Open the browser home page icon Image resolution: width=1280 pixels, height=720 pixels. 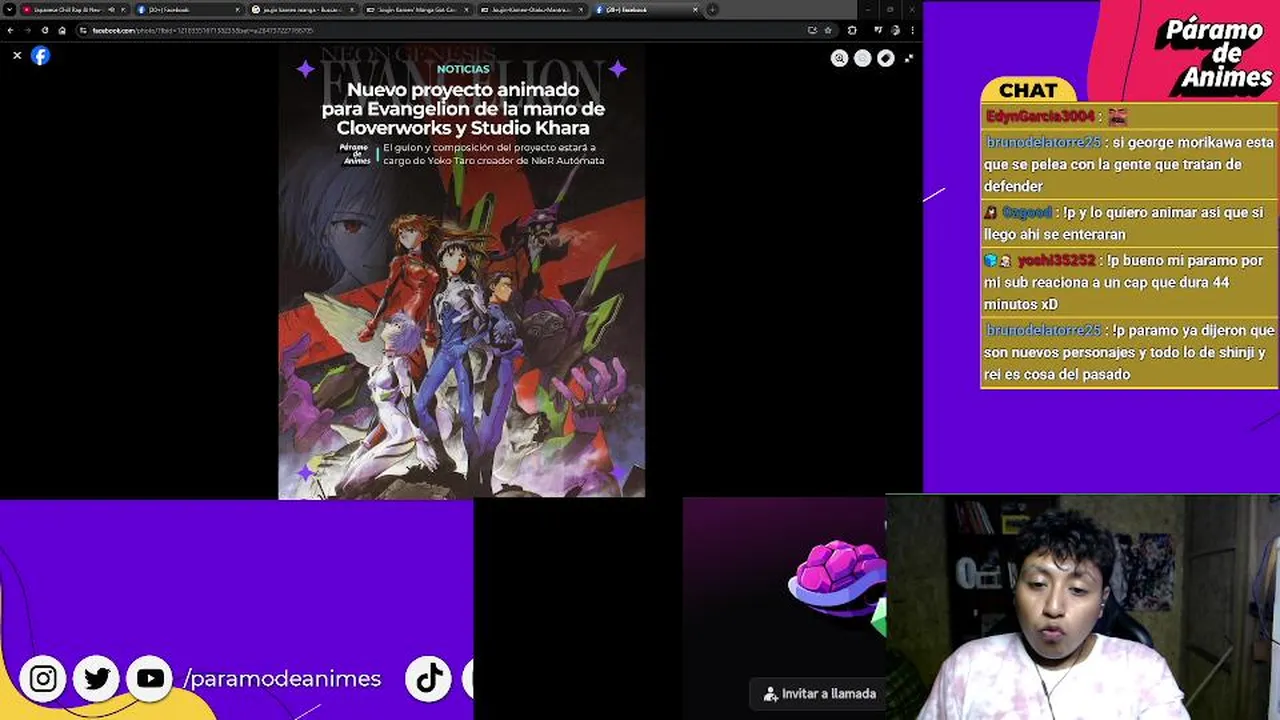click(x=62, y=30)
